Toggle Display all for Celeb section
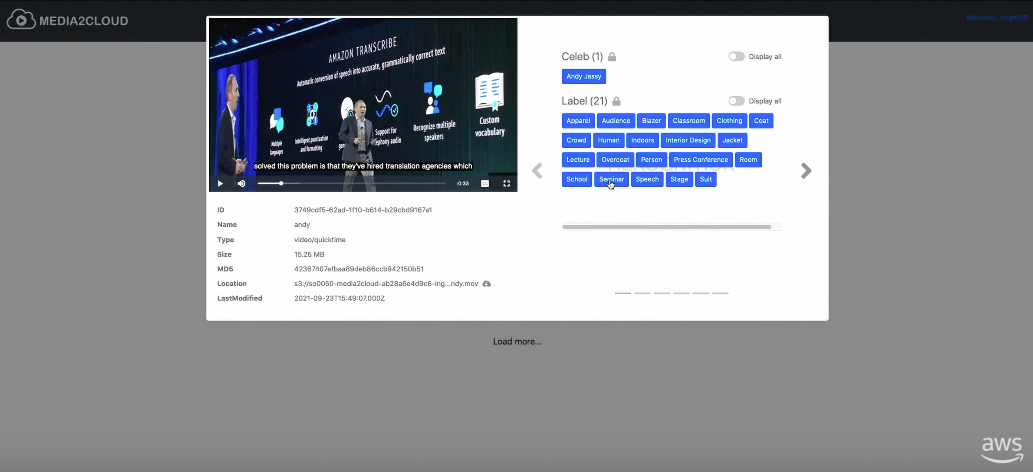This screenshot has height=472, width=1033. coord(736,57)
